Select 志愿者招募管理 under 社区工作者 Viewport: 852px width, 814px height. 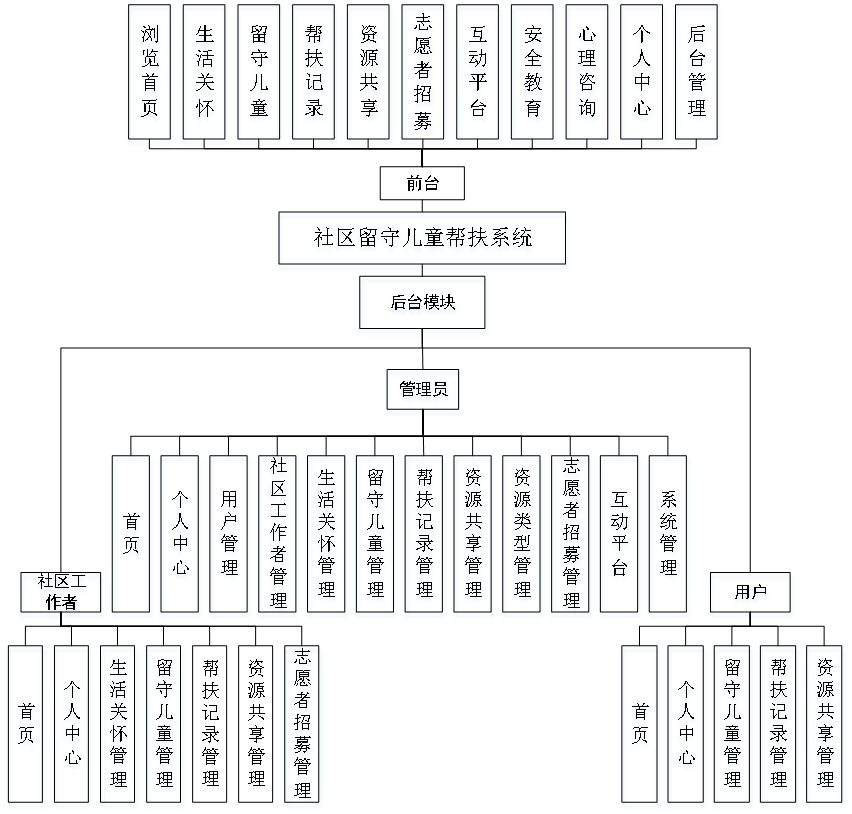(x=302, y=724)
